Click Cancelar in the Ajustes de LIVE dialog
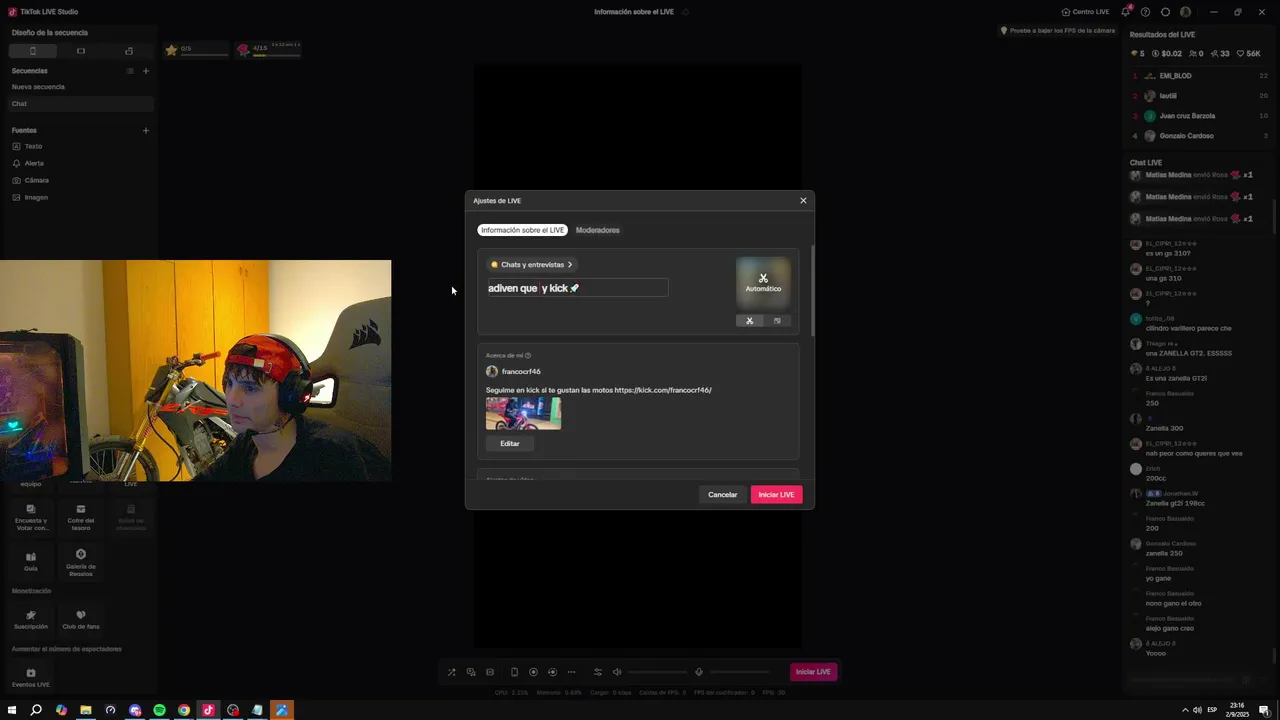 (x=722, y=495)
